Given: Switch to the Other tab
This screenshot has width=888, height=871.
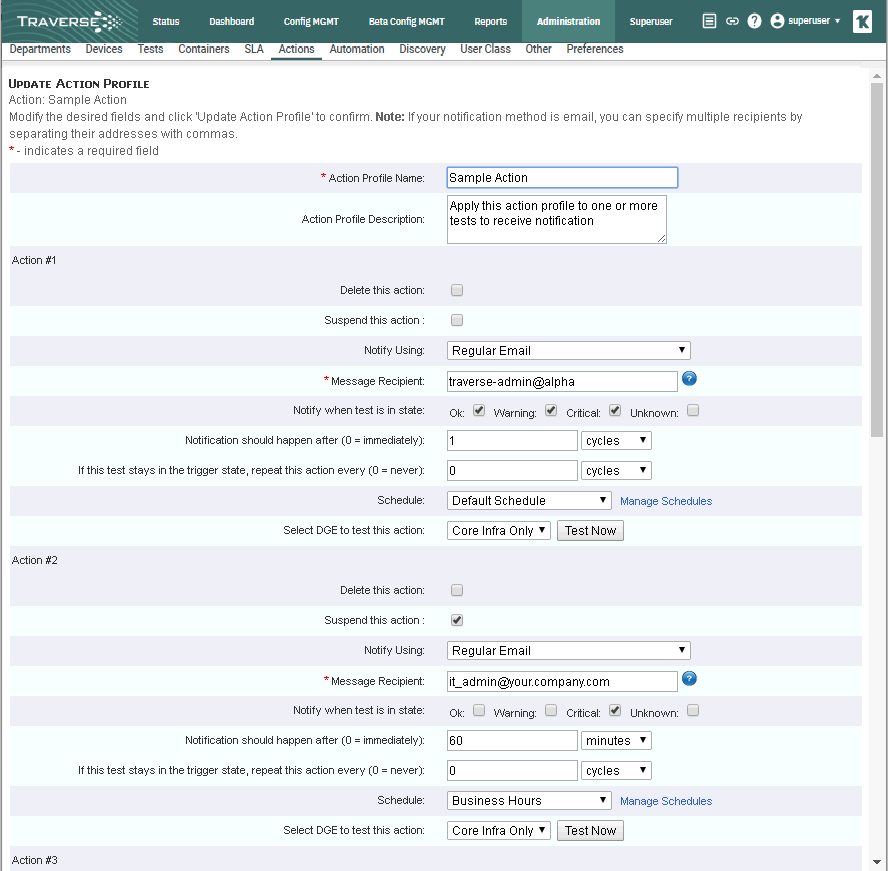Looking at the screenshot, I should [x=538, y=49].
